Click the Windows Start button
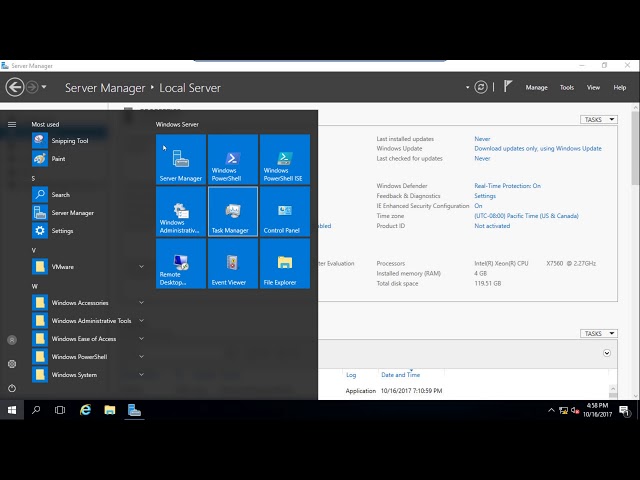The width and height of the screenshot is (640, 480). (12, 410)
